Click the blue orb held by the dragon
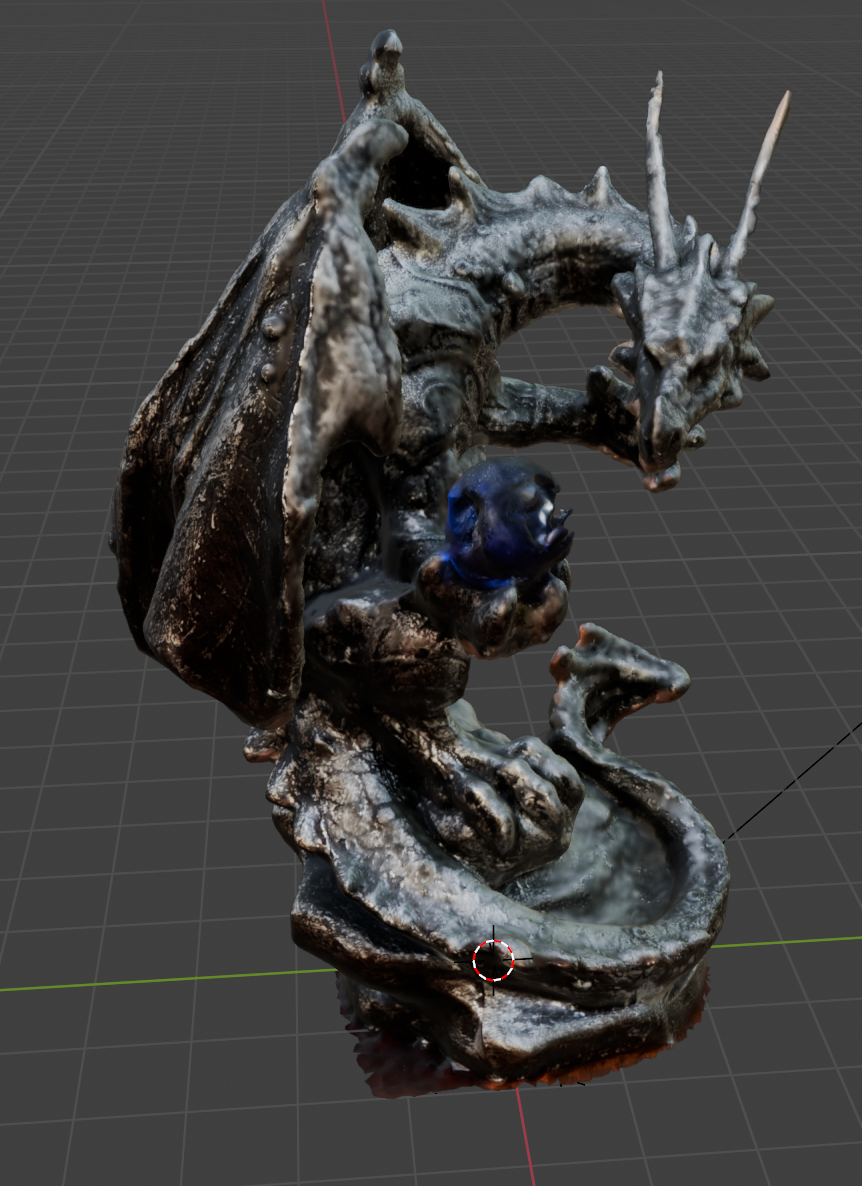Screen dimensions: 862x1186 pyautogui.click(x=508, y=523)
